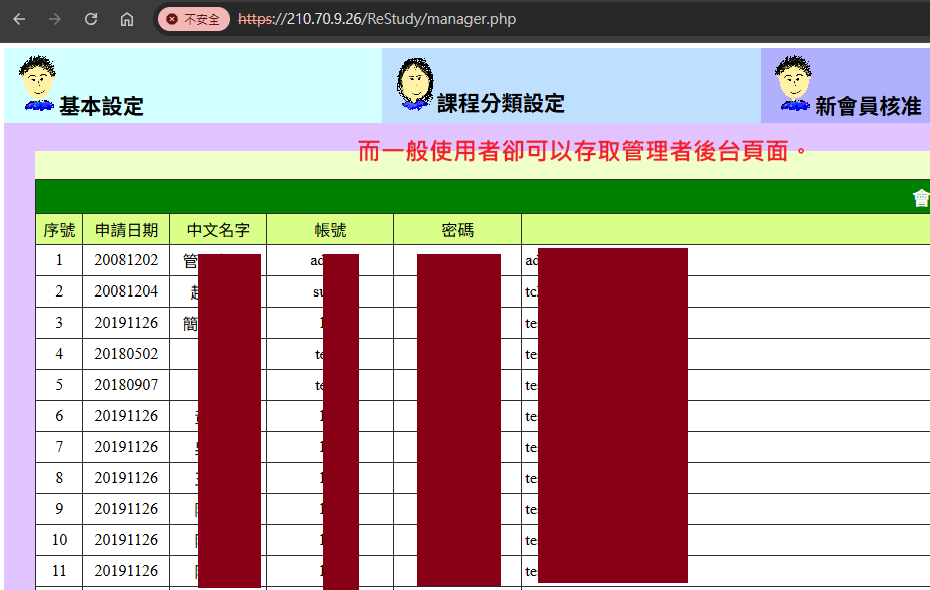This screenshot has height=590, width=930.
Task: Click the browser back arrow
Action: pyautogui.click(x=19, y=19)
